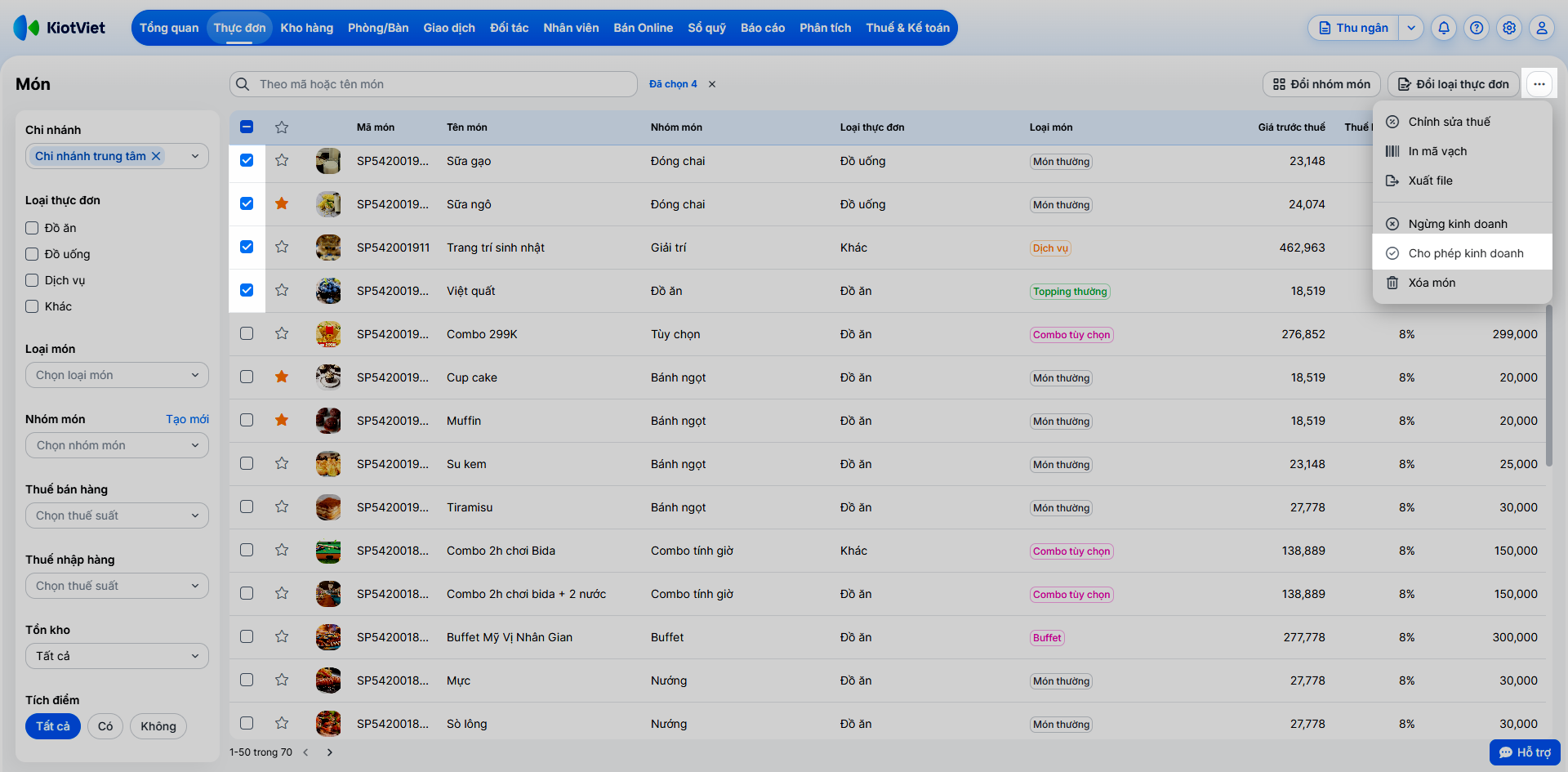Open the Thuế nhập hàng tax dropdown

pyautogui.click(x=117, y=586)
